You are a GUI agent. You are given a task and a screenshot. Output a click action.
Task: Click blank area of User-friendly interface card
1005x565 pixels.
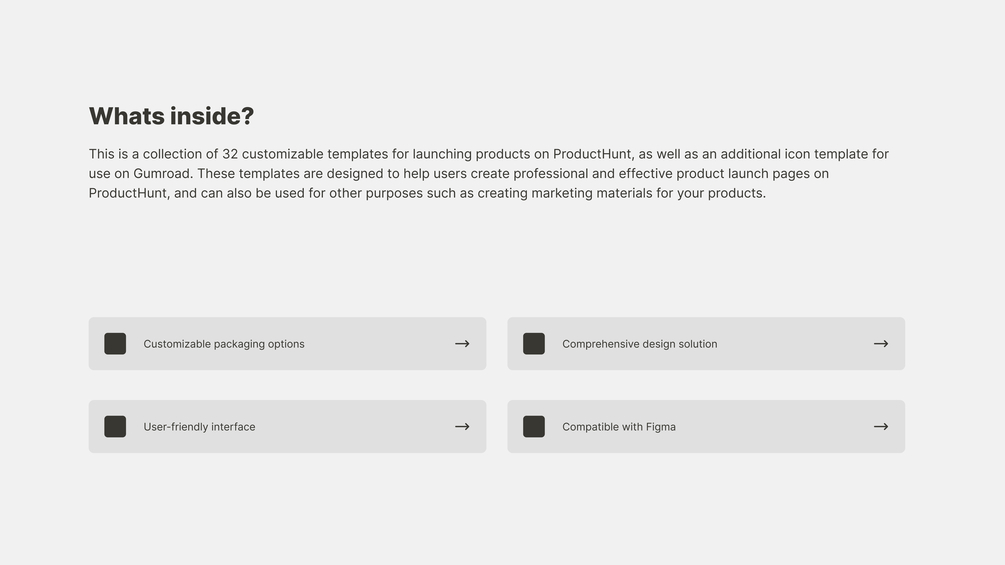tap(350, 427)
